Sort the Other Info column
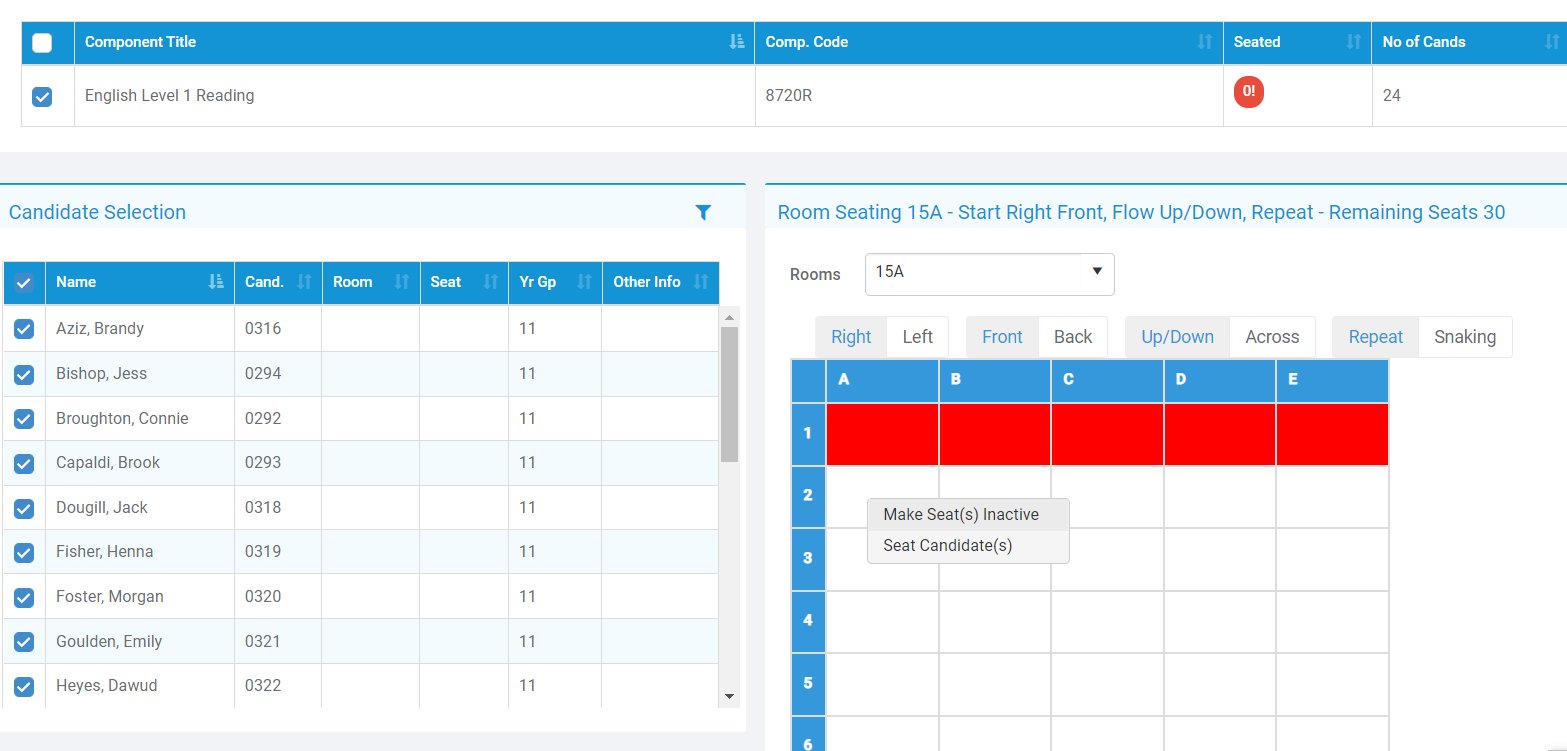Screen dimensions: 1567x751 (x=701, y=282)
